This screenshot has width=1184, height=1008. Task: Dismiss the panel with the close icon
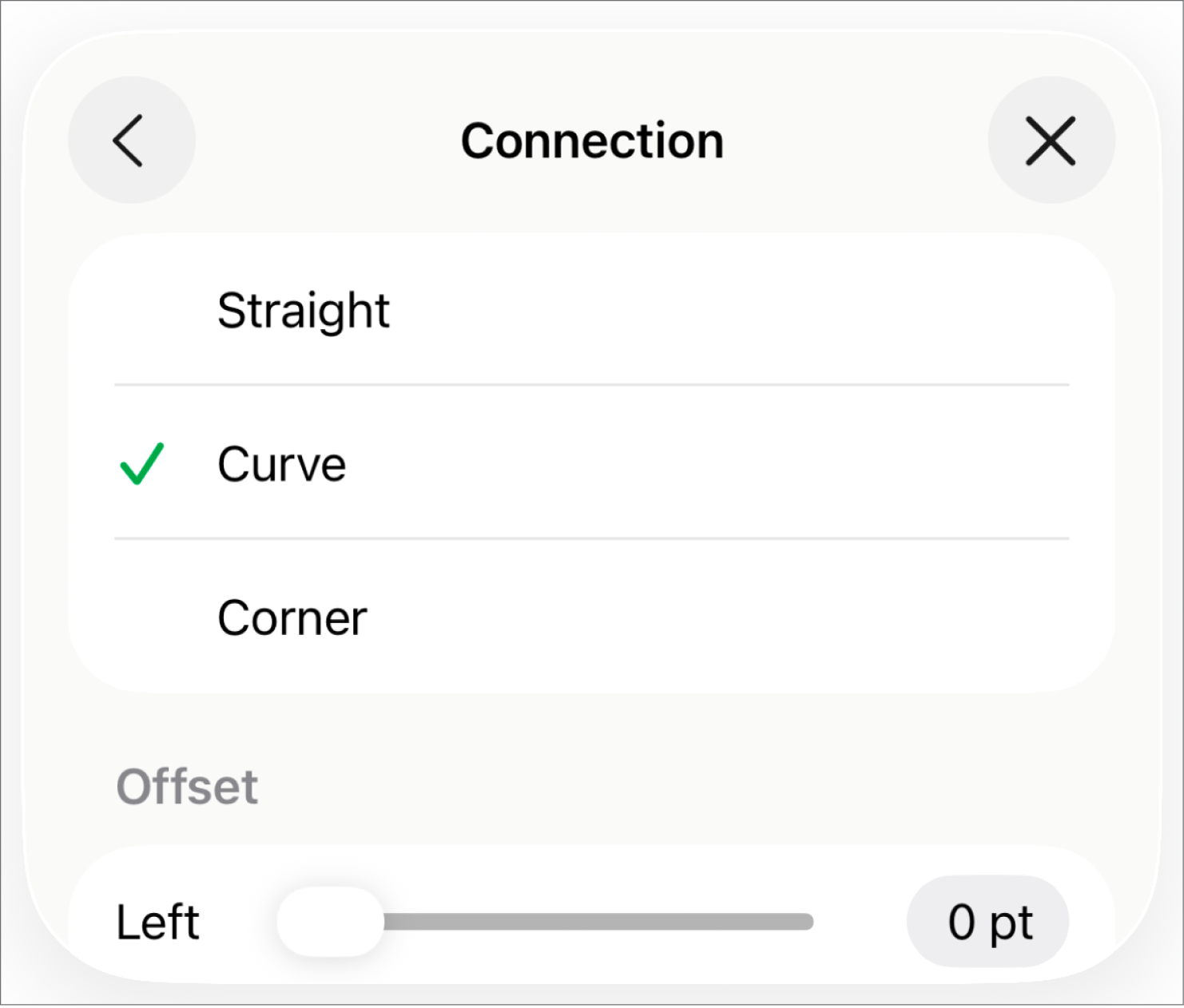pos(1051,140)
